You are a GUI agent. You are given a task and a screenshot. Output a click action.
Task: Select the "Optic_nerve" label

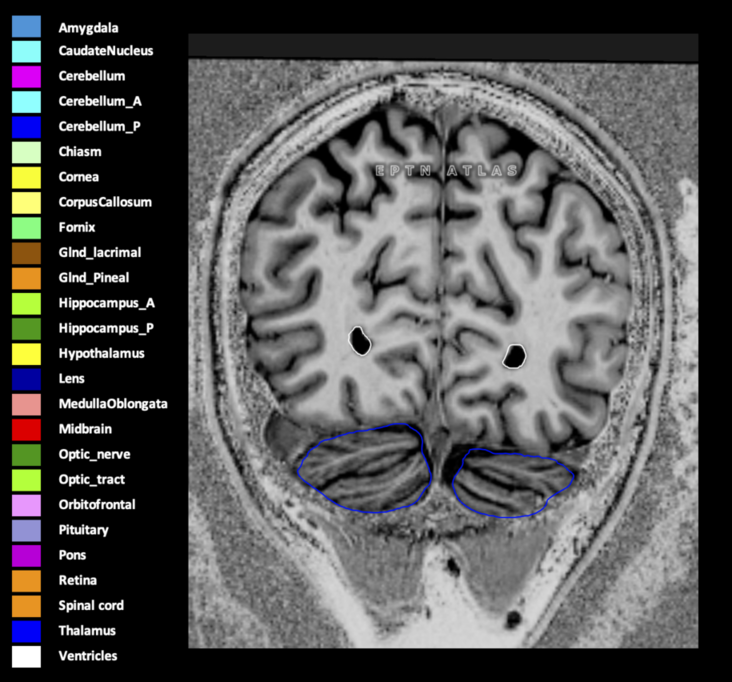(94, 454)
